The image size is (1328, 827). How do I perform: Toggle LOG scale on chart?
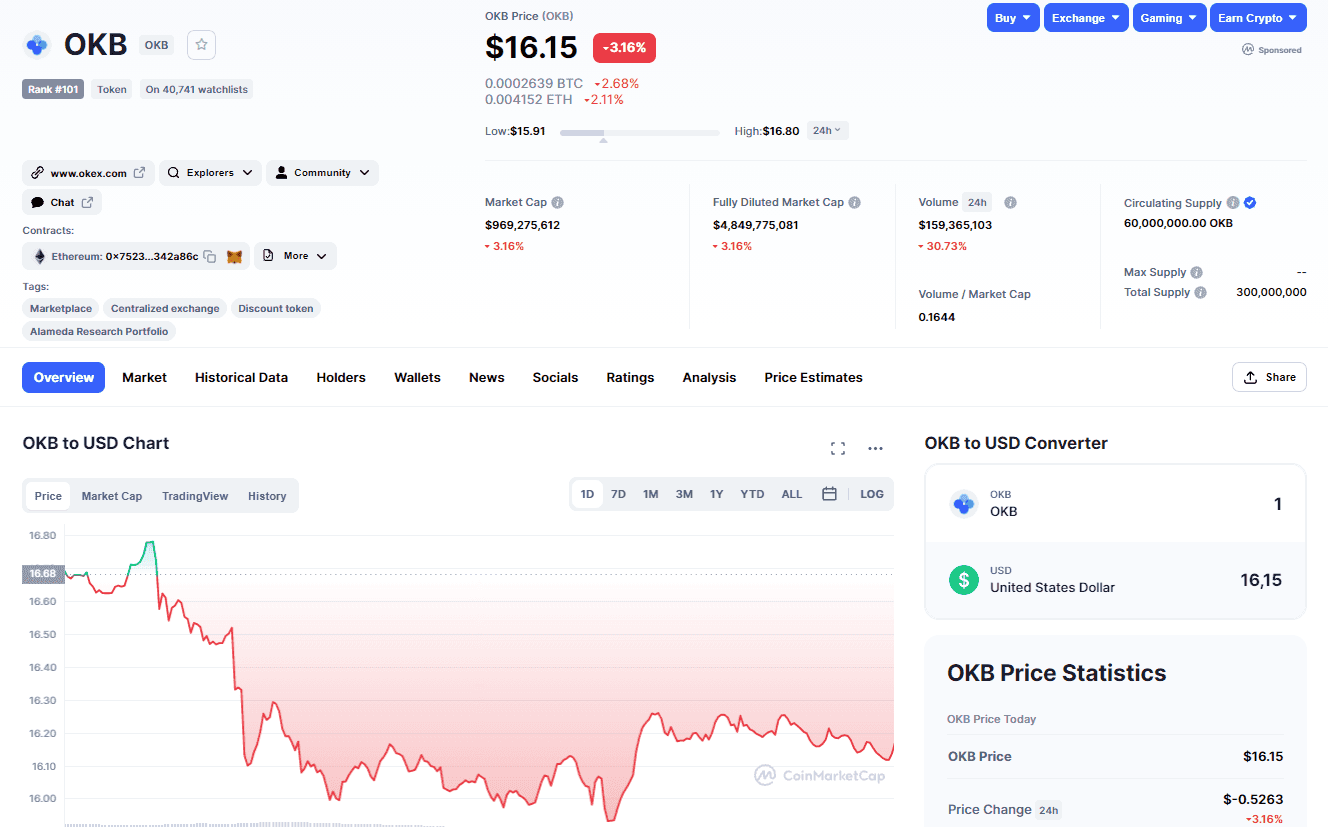click(x=872, y=494)
